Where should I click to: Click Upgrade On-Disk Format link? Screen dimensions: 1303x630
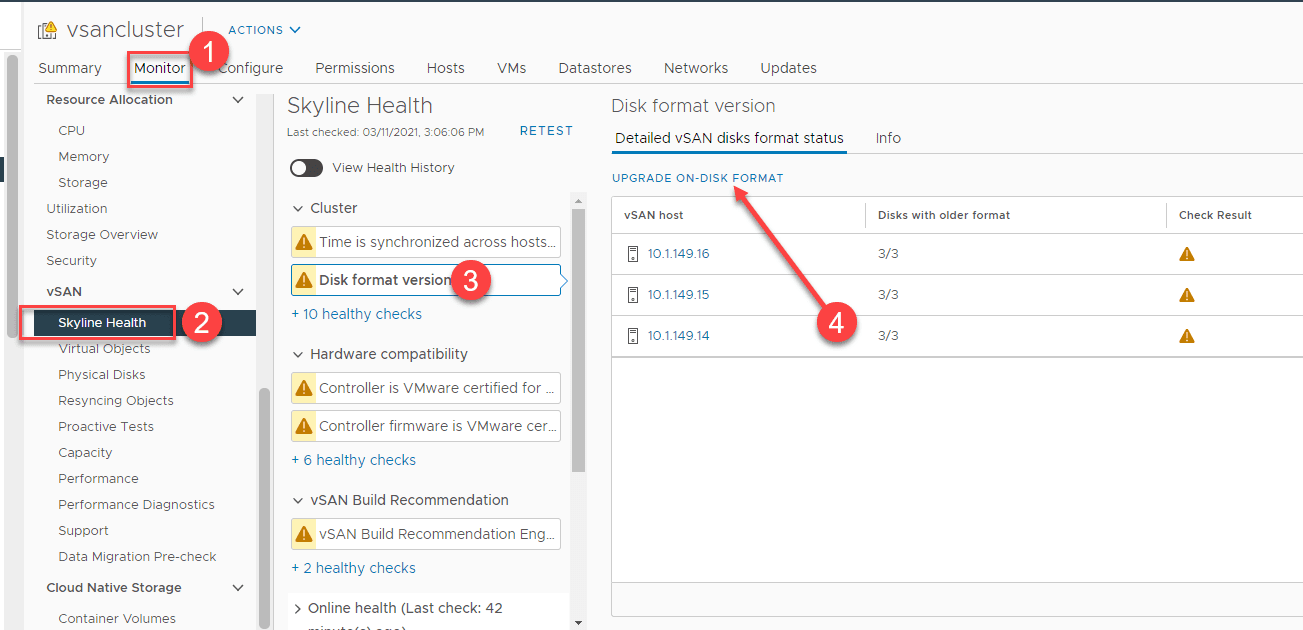tap(697, 178)
